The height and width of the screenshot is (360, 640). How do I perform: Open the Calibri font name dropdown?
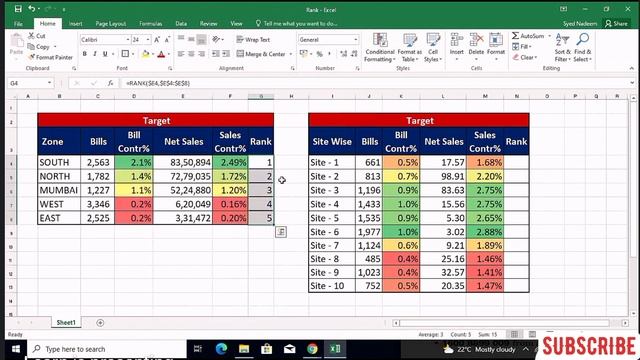127,40
